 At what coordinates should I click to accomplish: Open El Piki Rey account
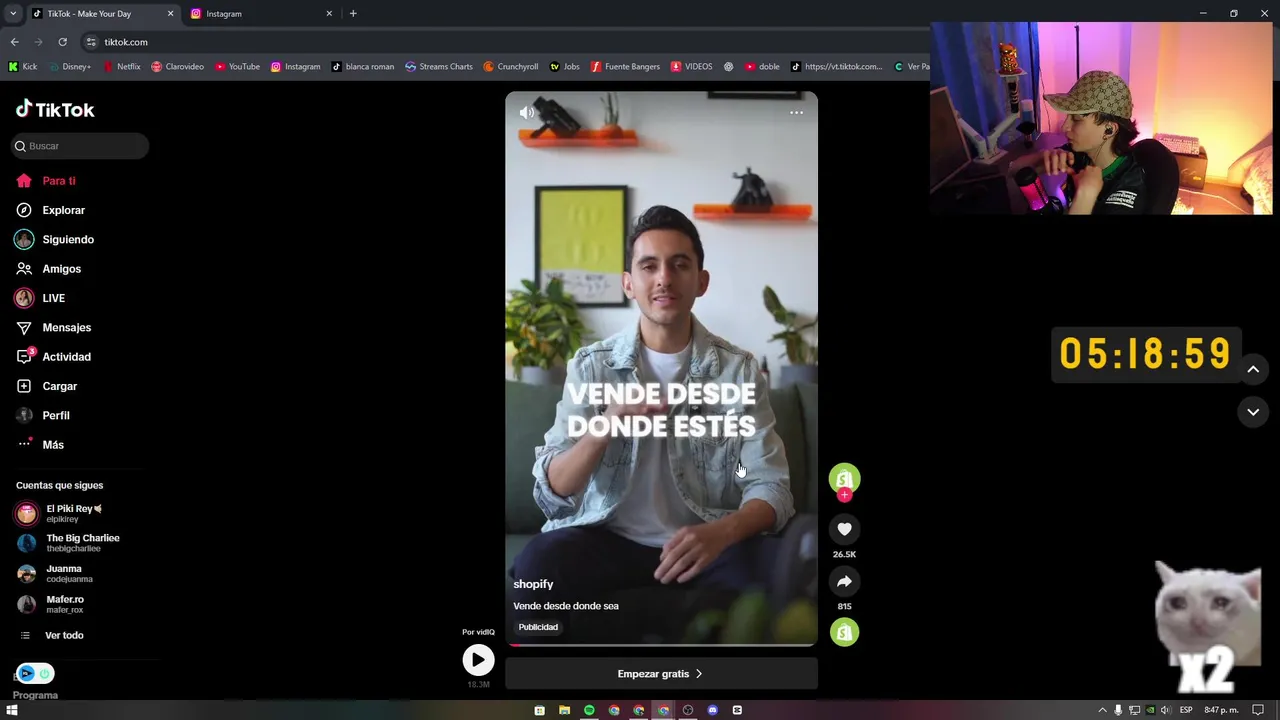(x=74, y=513)
